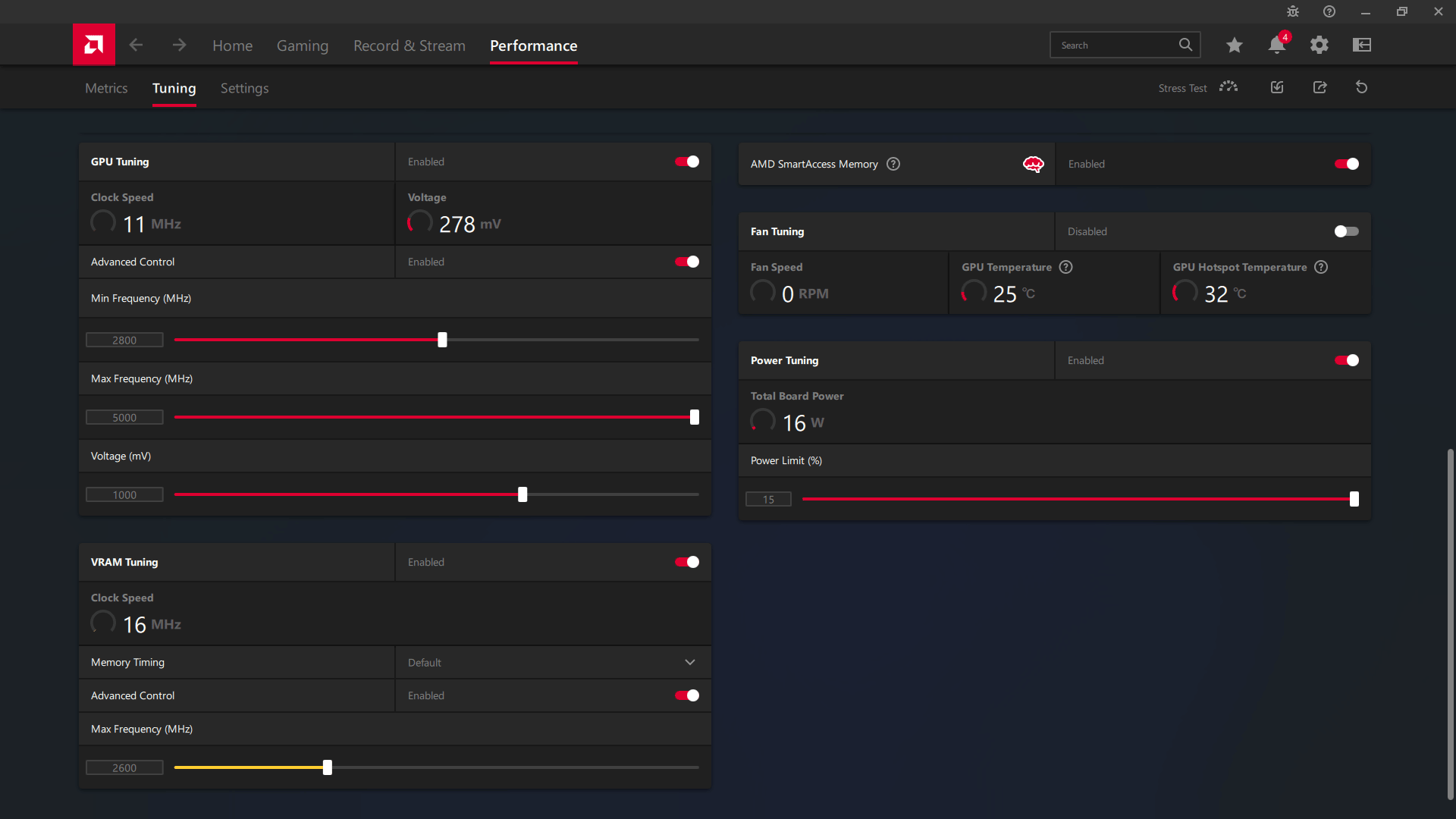Toggle AMD SmartAccess Memory switch
Image resolution: width=1456 pixels, height=819 pixels.
coord(1347,164)
